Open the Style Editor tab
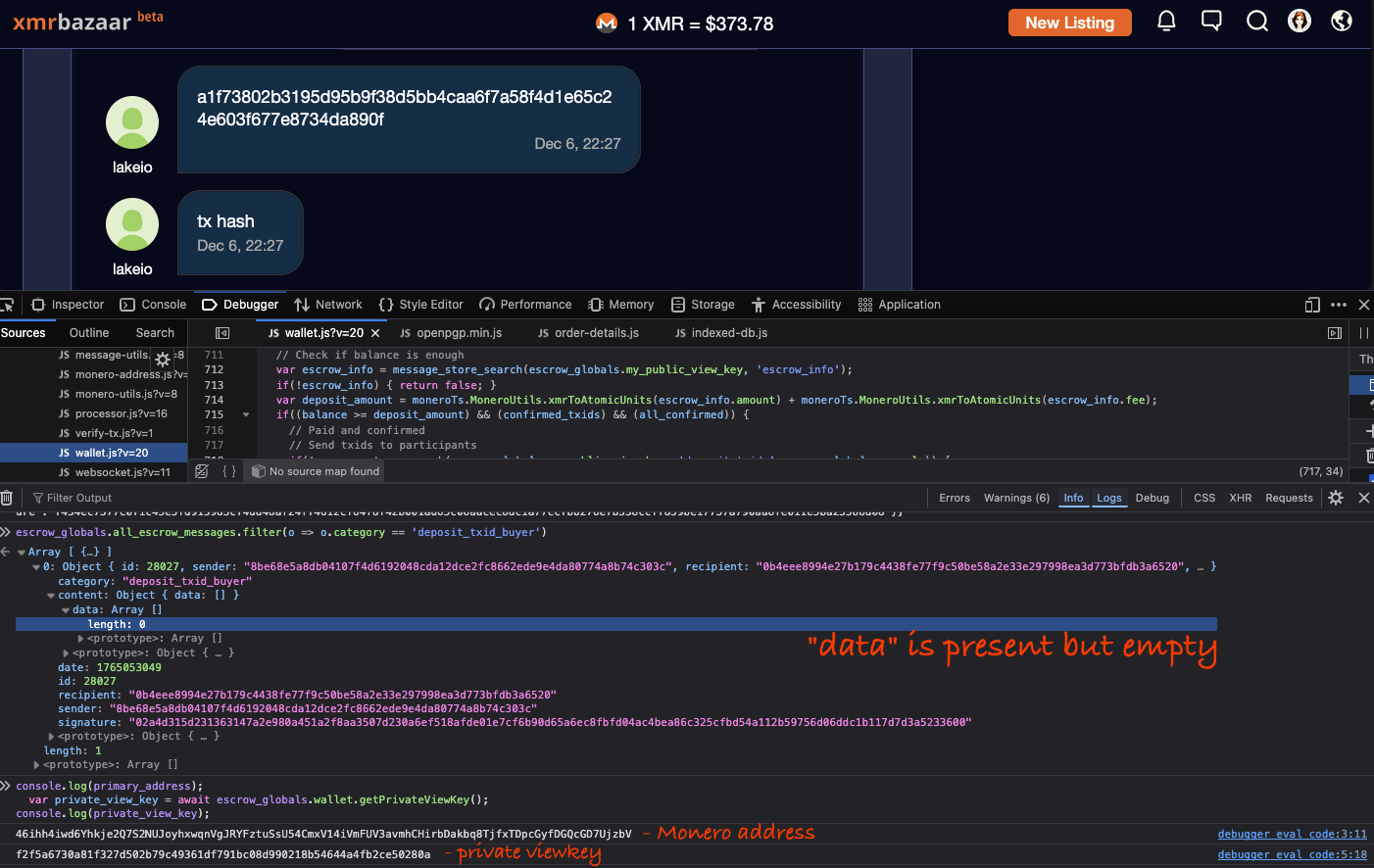The width and height of the screenshot is (1374, 868). click(x=421, y=305)
